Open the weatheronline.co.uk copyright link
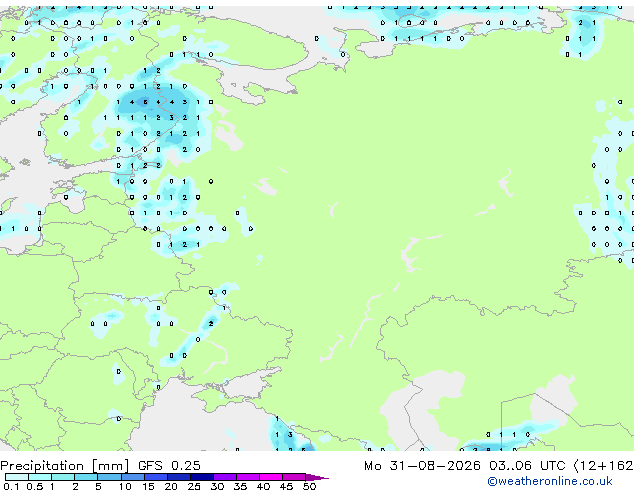 pyautogui.click(x=550, y=481)
